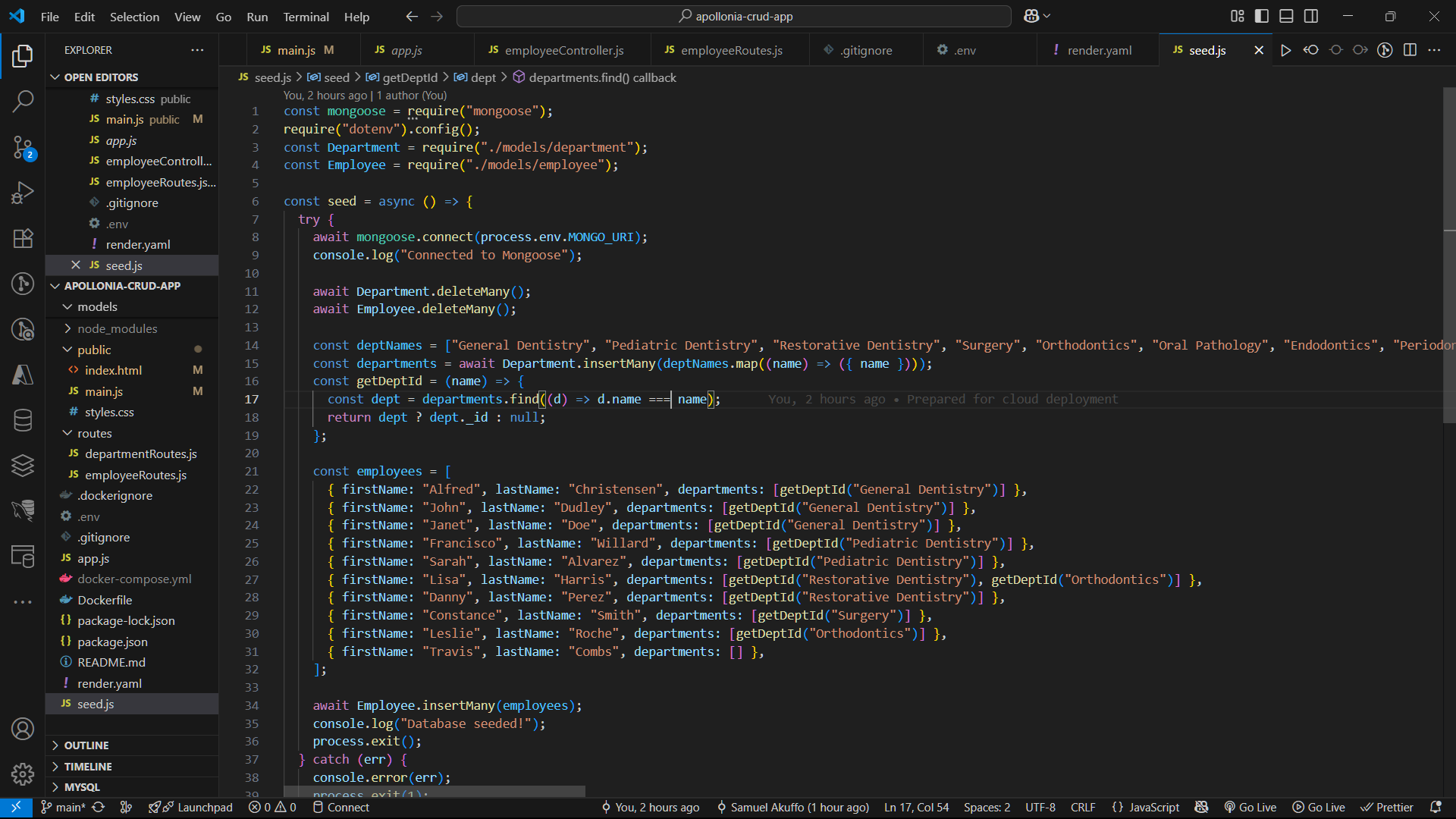Open the Search view in activity bar
The height and width of the screenshot is (819, 1456).
pos(23,101)
